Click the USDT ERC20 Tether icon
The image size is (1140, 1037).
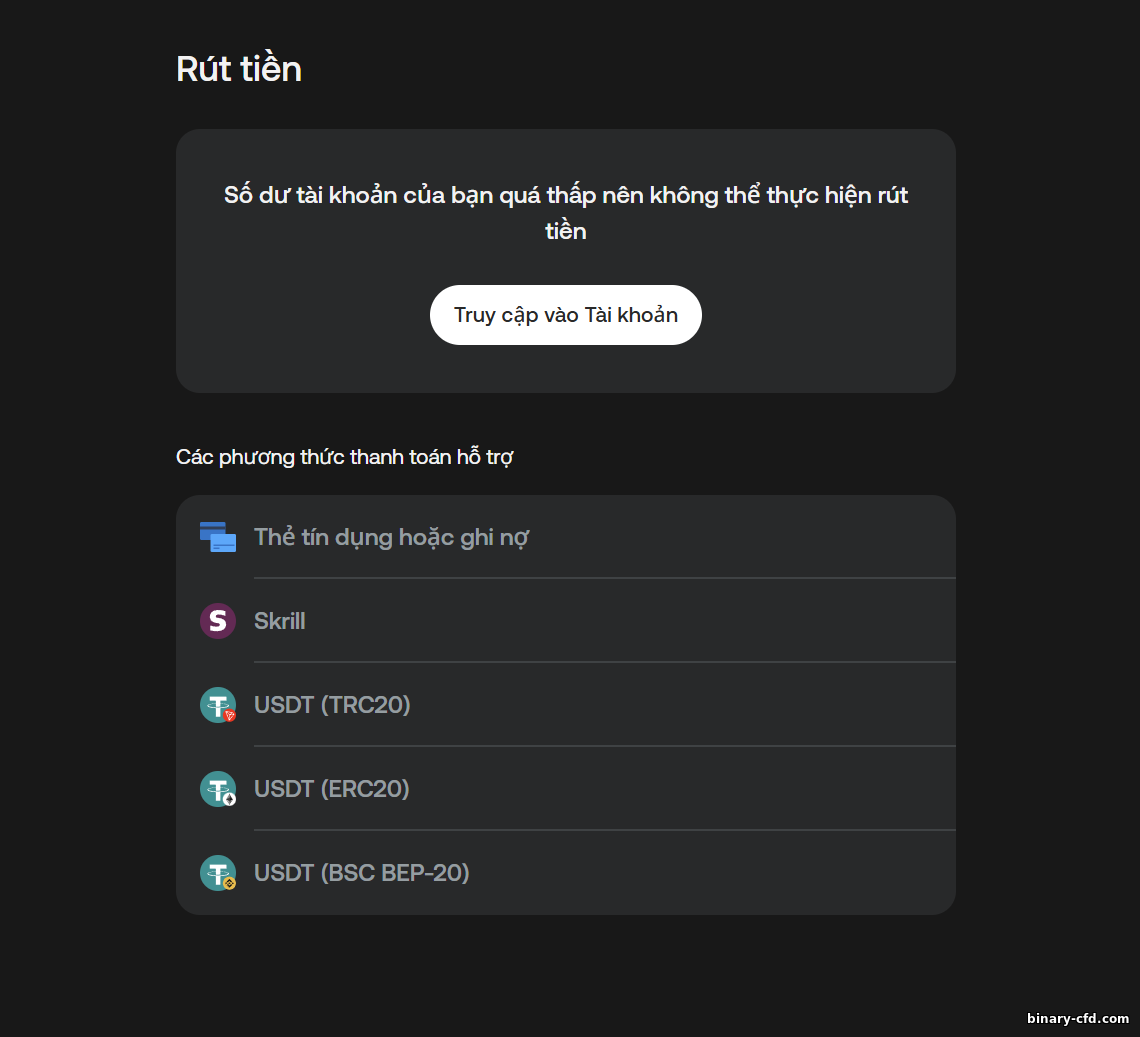click(x=215, y=787)
